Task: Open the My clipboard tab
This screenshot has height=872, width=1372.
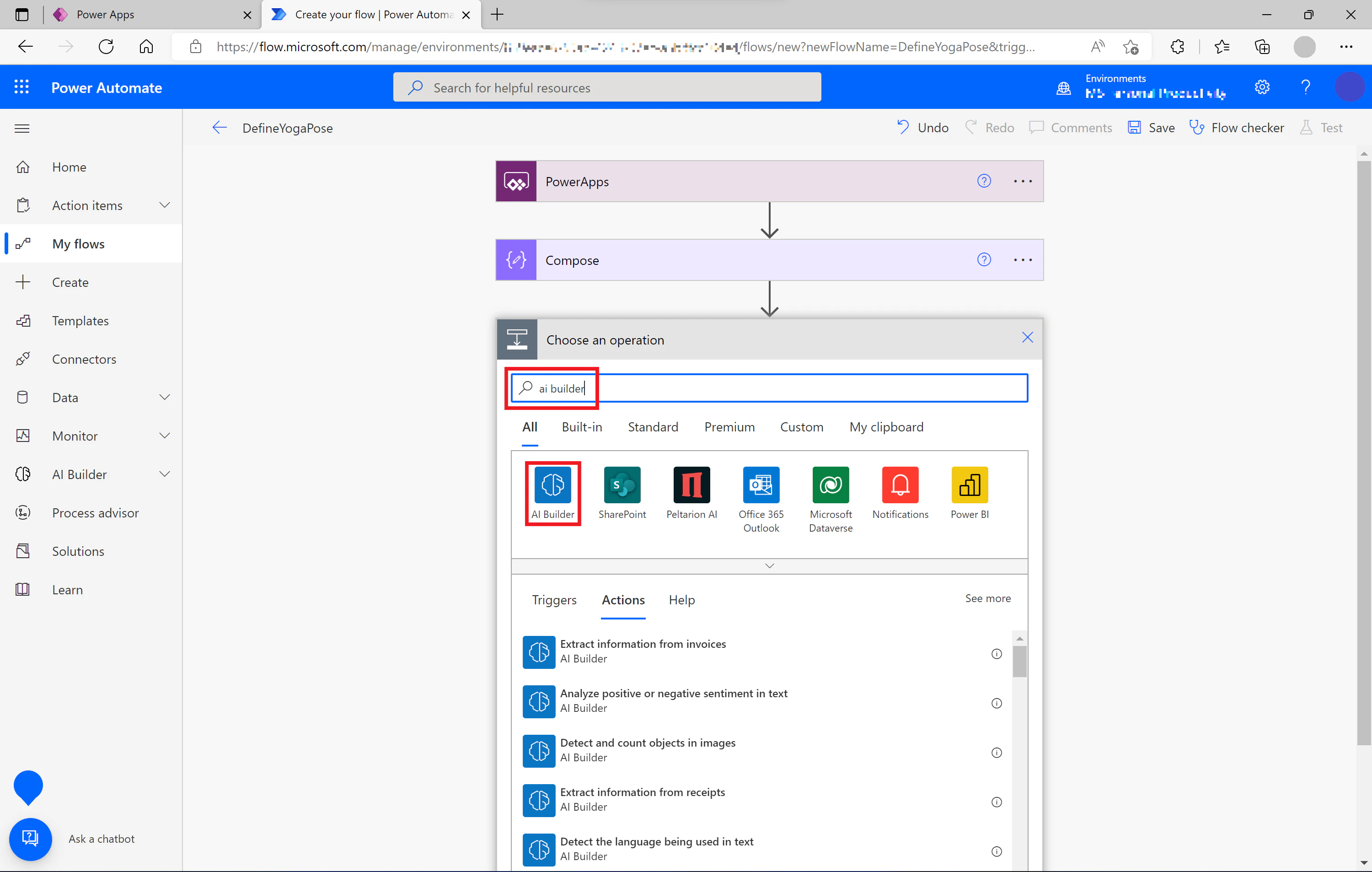Action: (x=886, y=427)
